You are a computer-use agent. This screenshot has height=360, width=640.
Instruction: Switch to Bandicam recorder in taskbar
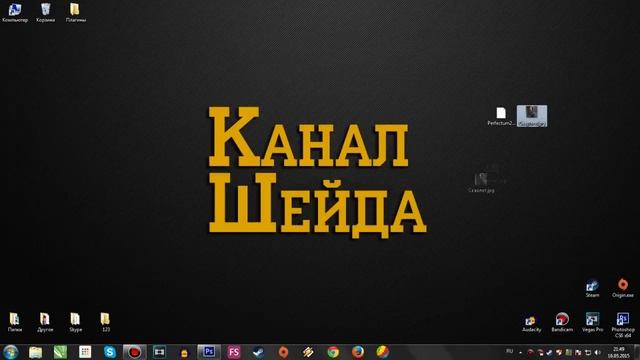[135, 352]
